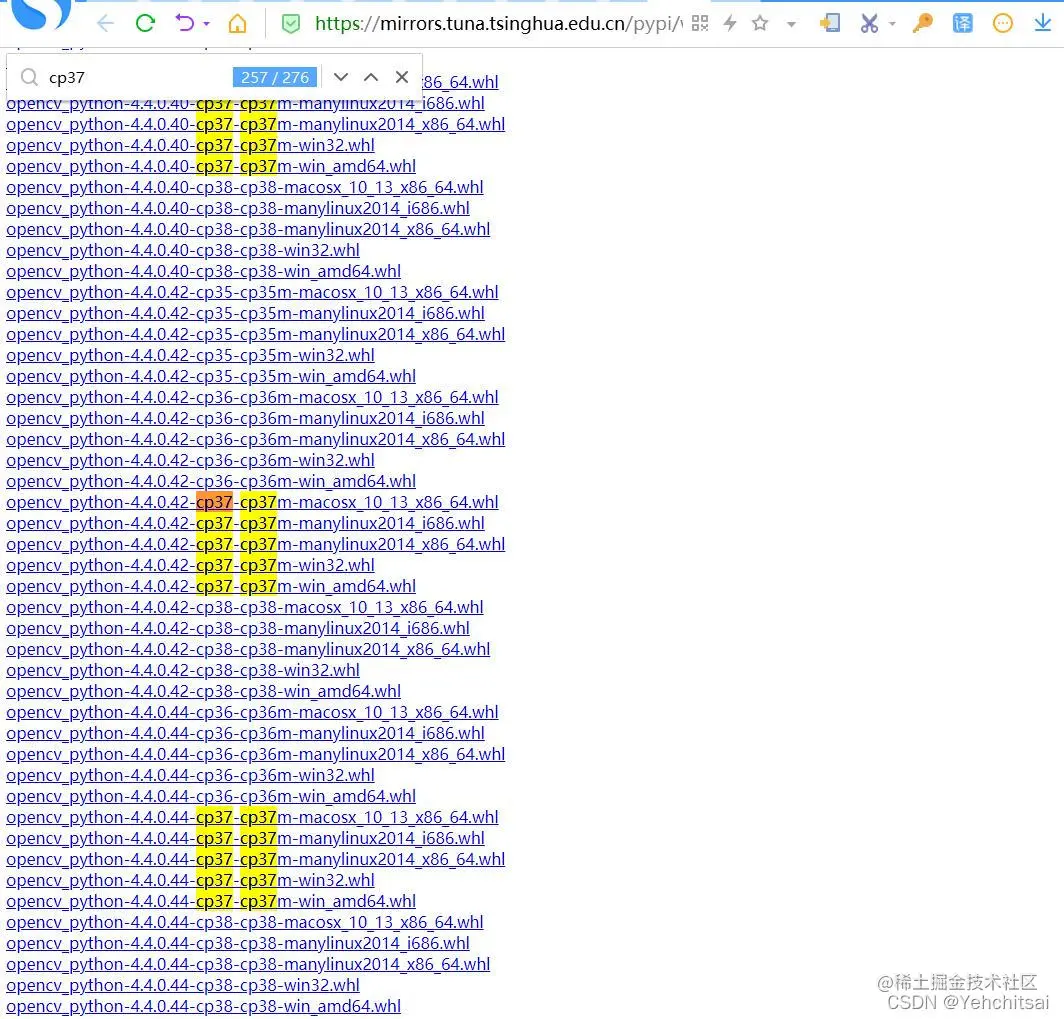Open 4.4.0.44-cp37 win32.whl link

tap(191, 881)
